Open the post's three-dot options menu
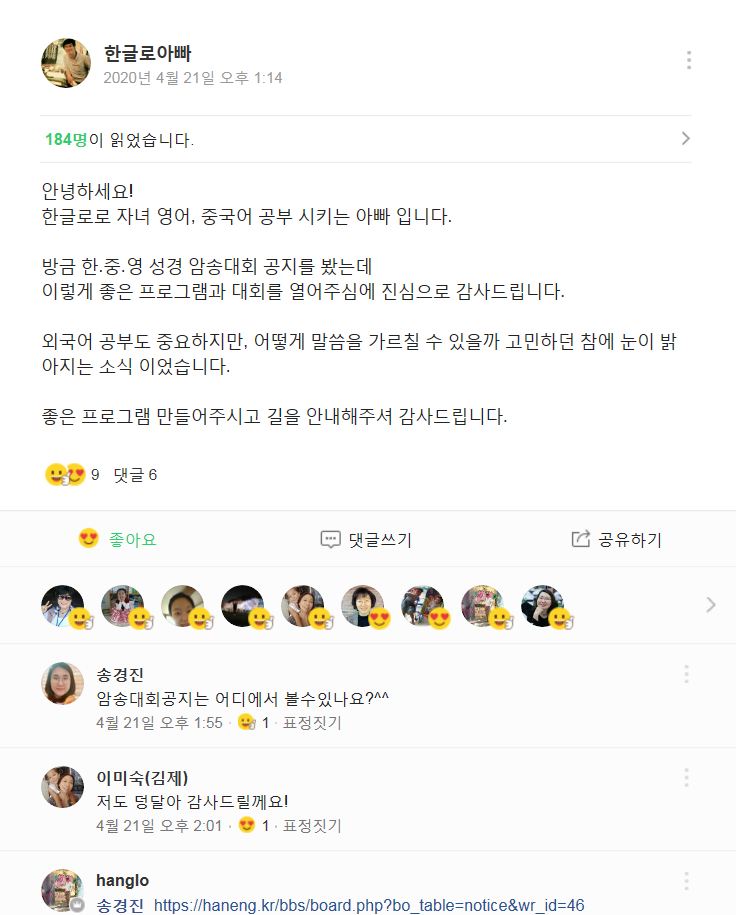The width and height of the screenshot is (736, 915). pyautogui.click(x=689, y=60)
